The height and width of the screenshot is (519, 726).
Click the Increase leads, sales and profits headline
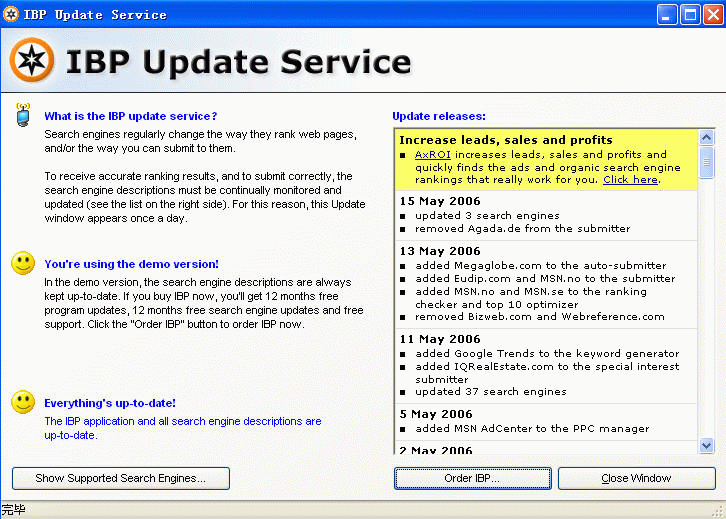pos(506,140)
